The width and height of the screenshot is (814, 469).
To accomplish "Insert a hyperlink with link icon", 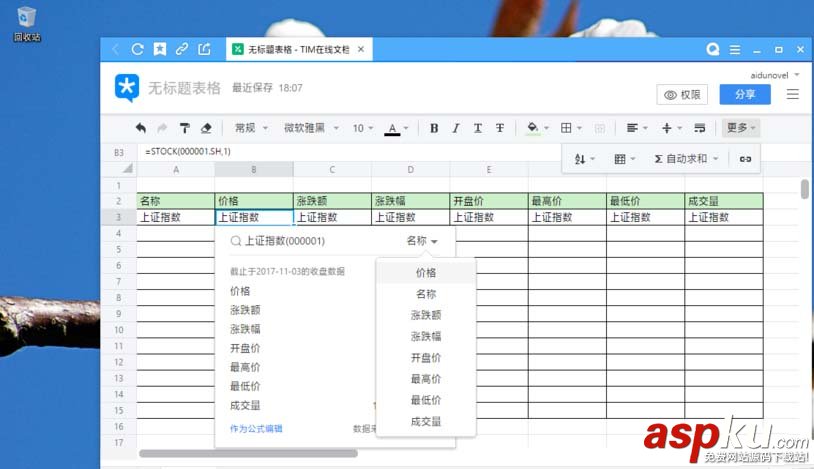I will pyautogui.click(x=745, y=159).
